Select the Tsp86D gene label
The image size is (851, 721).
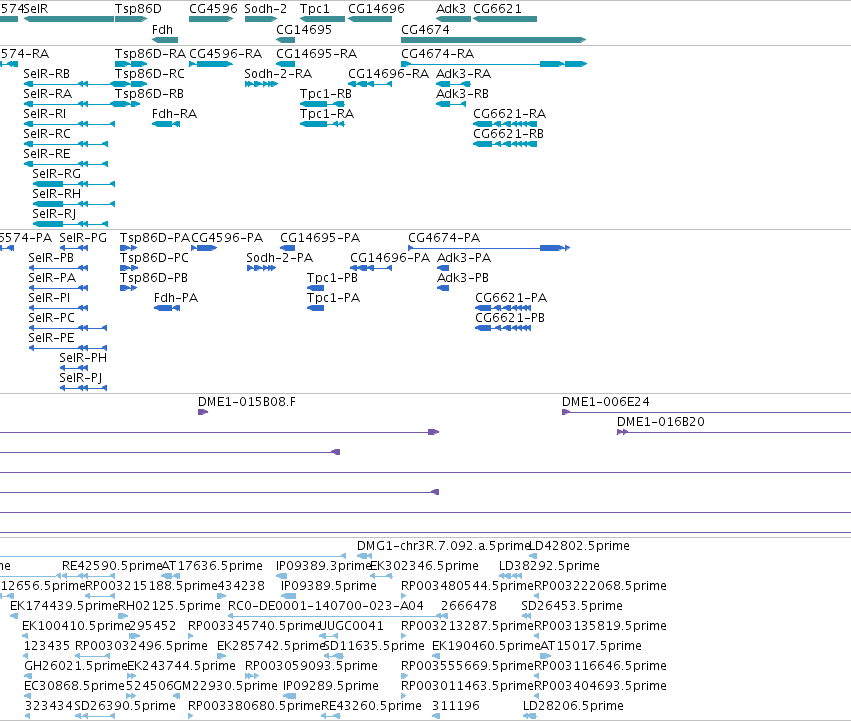click(x=138, y=9)
